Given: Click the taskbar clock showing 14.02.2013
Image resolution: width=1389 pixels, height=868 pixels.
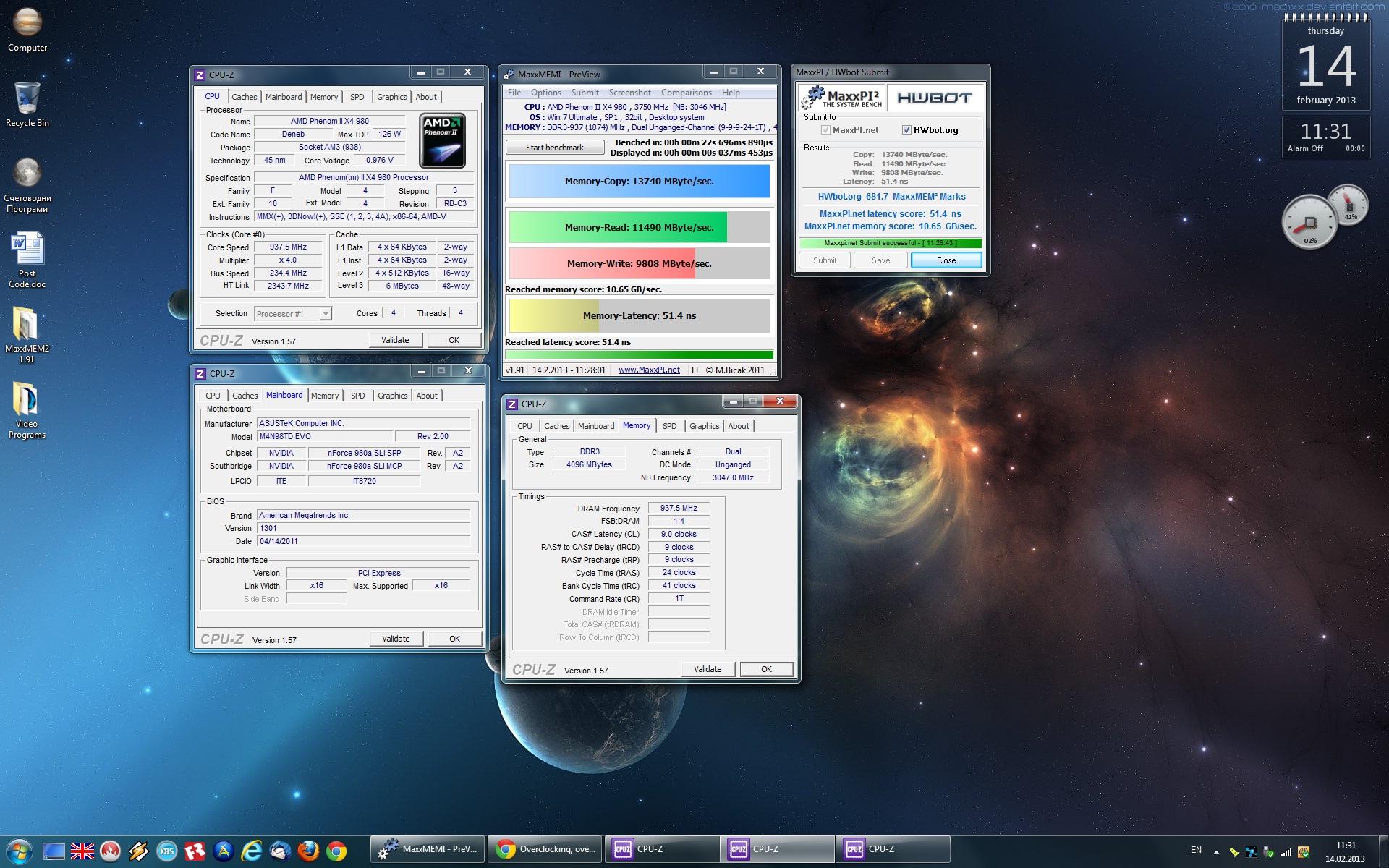Looking at the screenshot, I should click(1346, 852).
